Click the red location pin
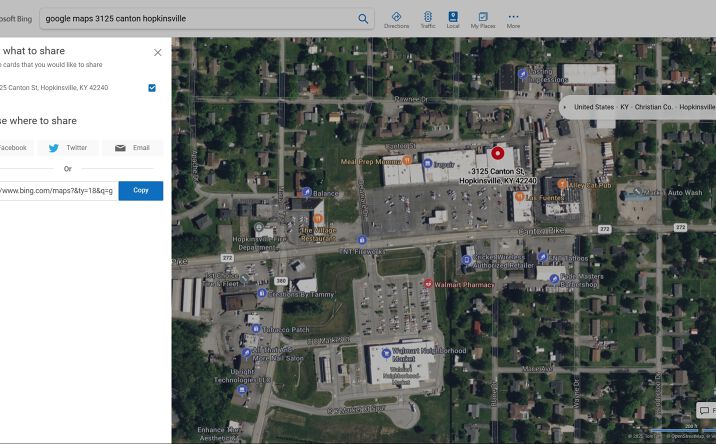The image size is (716, 444). 497,153
